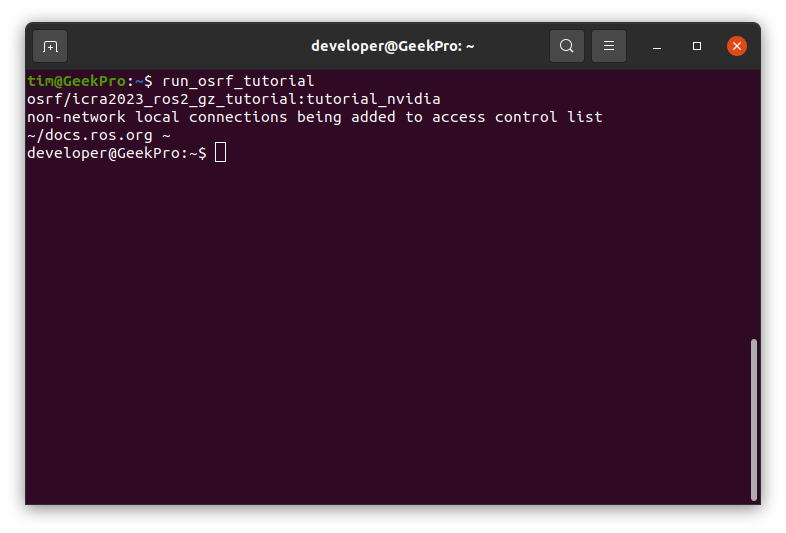Click the word "non-network" in the output
Image resolution: width=786 pixels, height=533 pixels.
click(76, 117)
